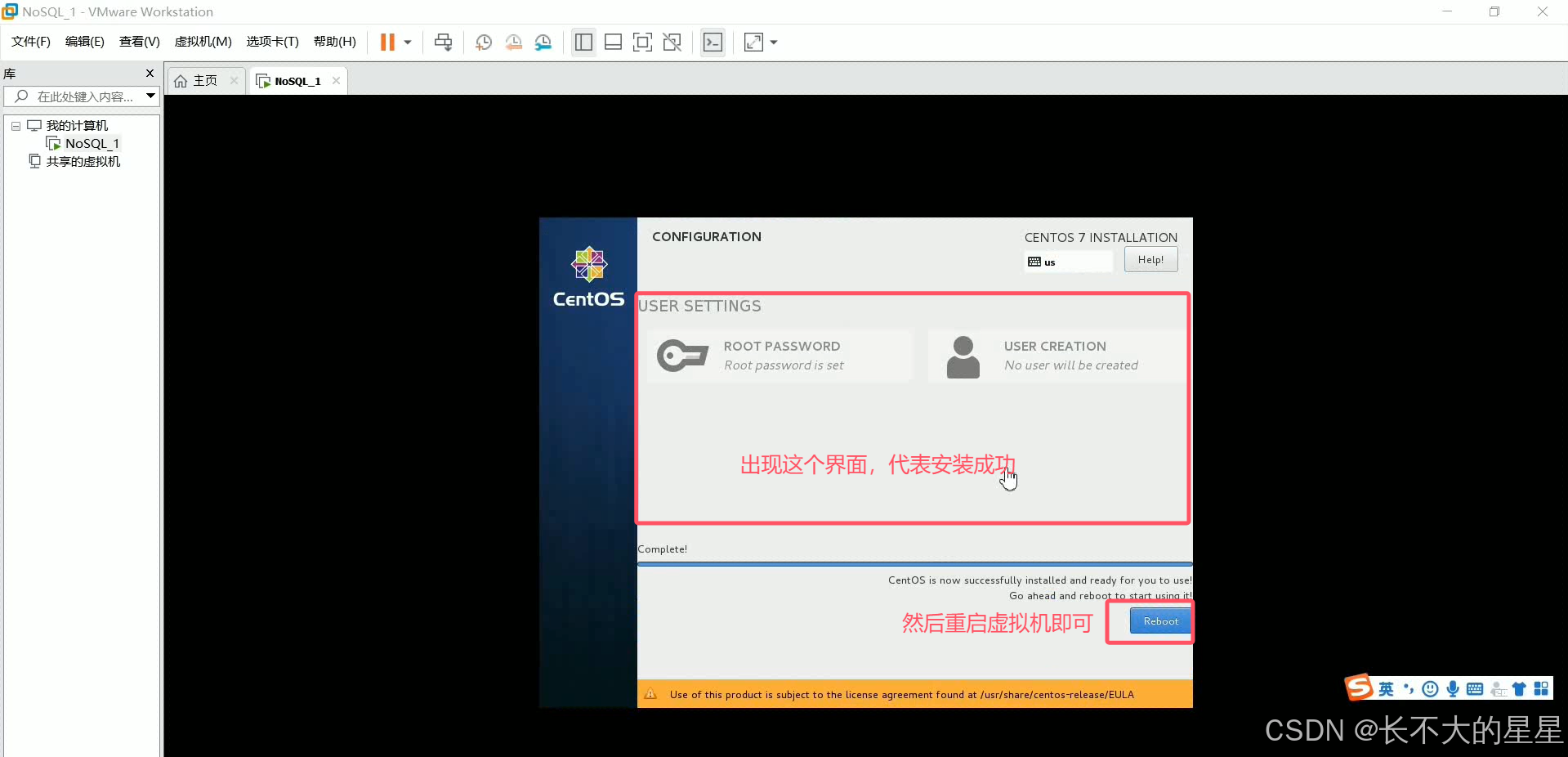The height and width of the screenshot is (757, 1568).
Task: Click the stretch guest display icon
Action: tap(753, 43)
